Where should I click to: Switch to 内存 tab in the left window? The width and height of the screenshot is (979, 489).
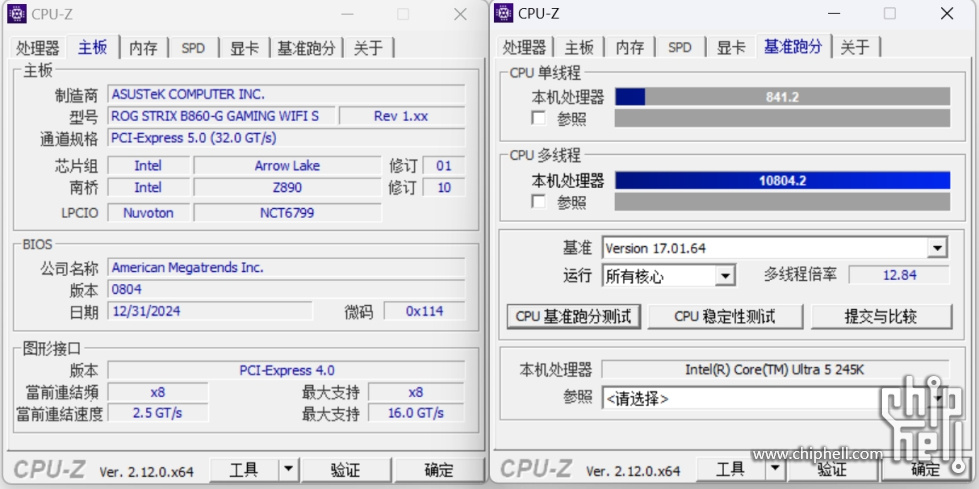click(144, 48)
